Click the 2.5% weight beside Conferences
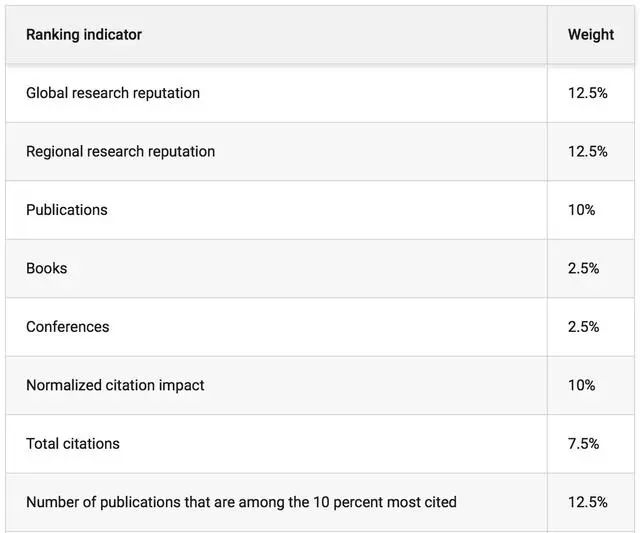 pyautogui.click(x=583, y=326)
